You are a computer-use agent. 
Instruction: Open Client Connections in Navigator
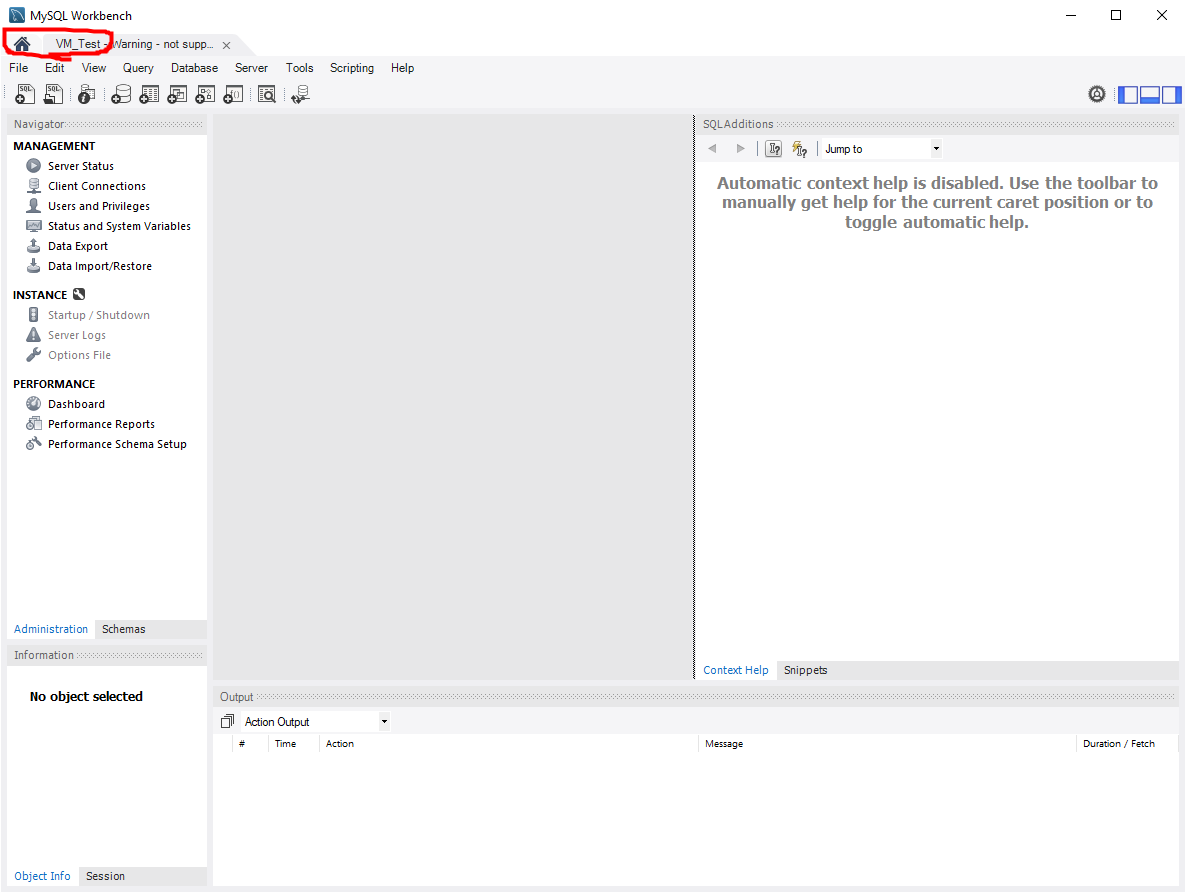(97, 186)
